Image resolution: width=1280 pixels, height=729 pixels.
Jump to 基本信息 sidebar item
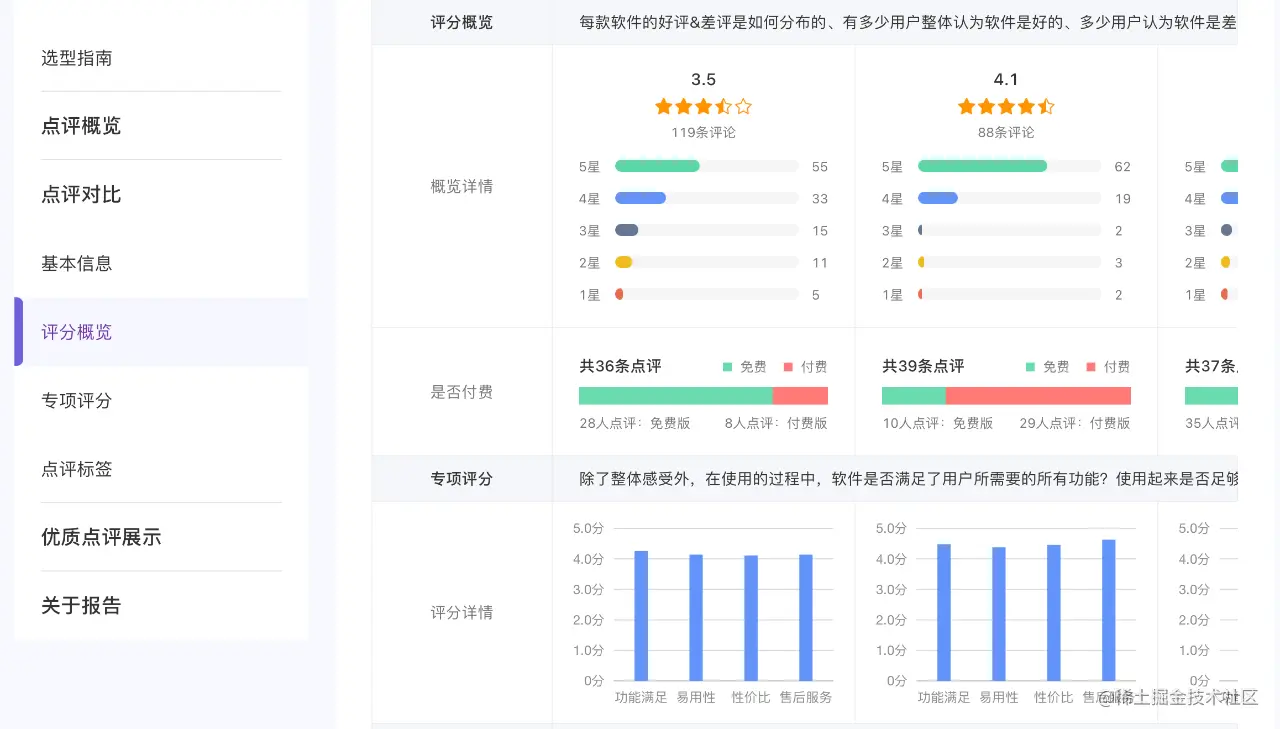click(77, 263)
